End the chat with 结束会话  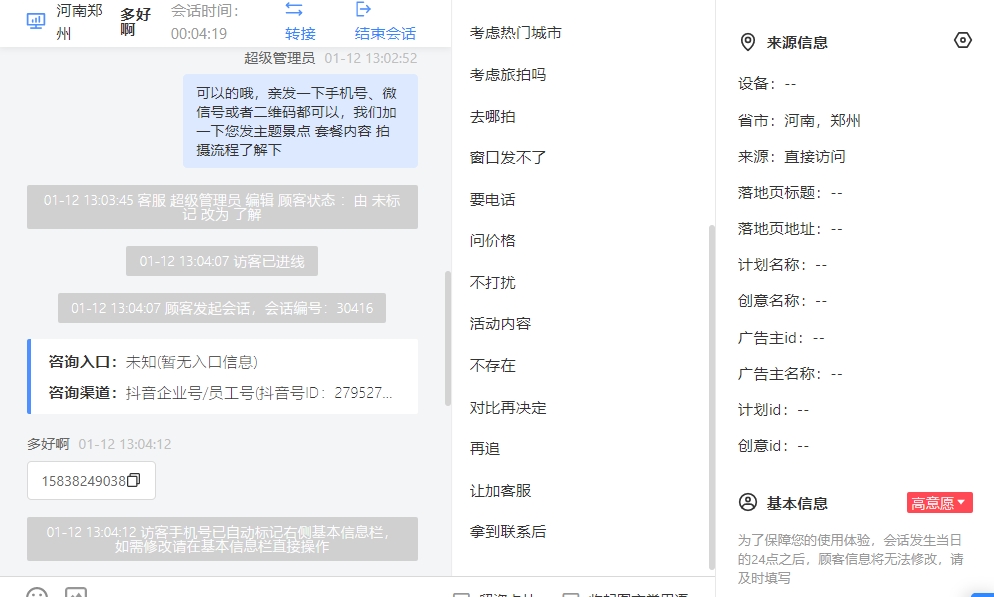(x=385, y=22)
